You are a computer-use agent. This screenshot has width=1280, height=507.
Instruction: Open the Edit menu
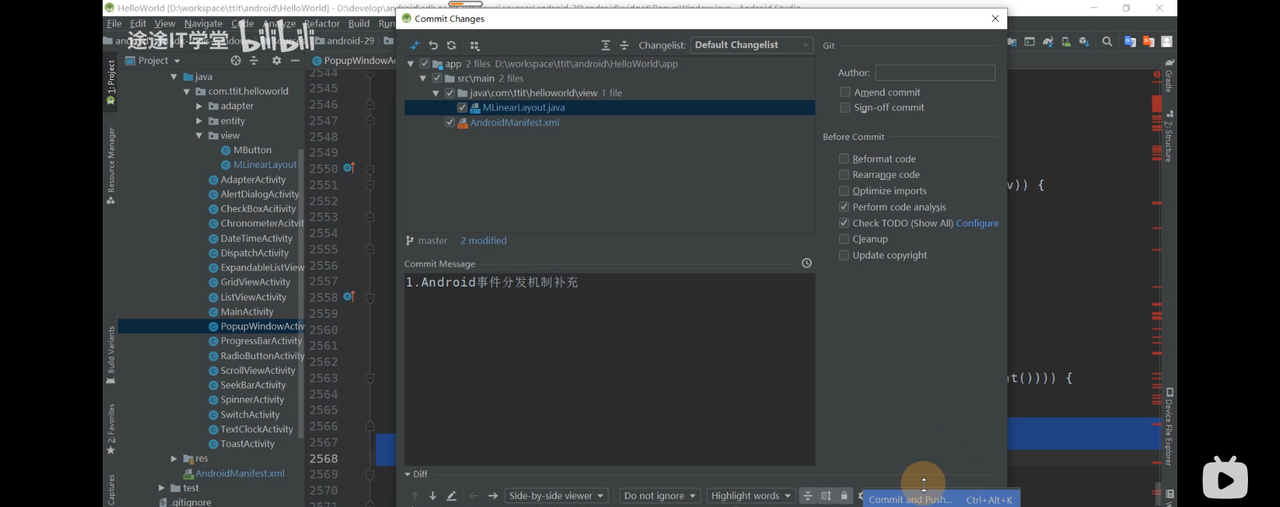click(x=138, y=23)
